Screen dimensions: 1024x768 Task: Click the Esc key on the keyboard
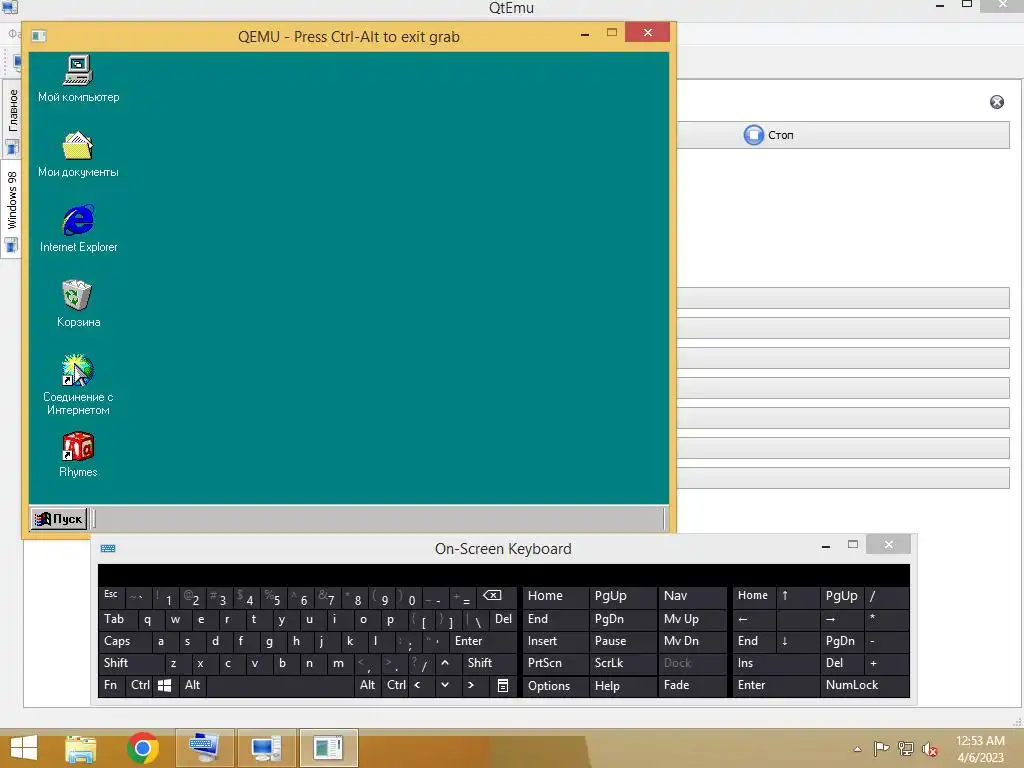click(x=112, y=596)
